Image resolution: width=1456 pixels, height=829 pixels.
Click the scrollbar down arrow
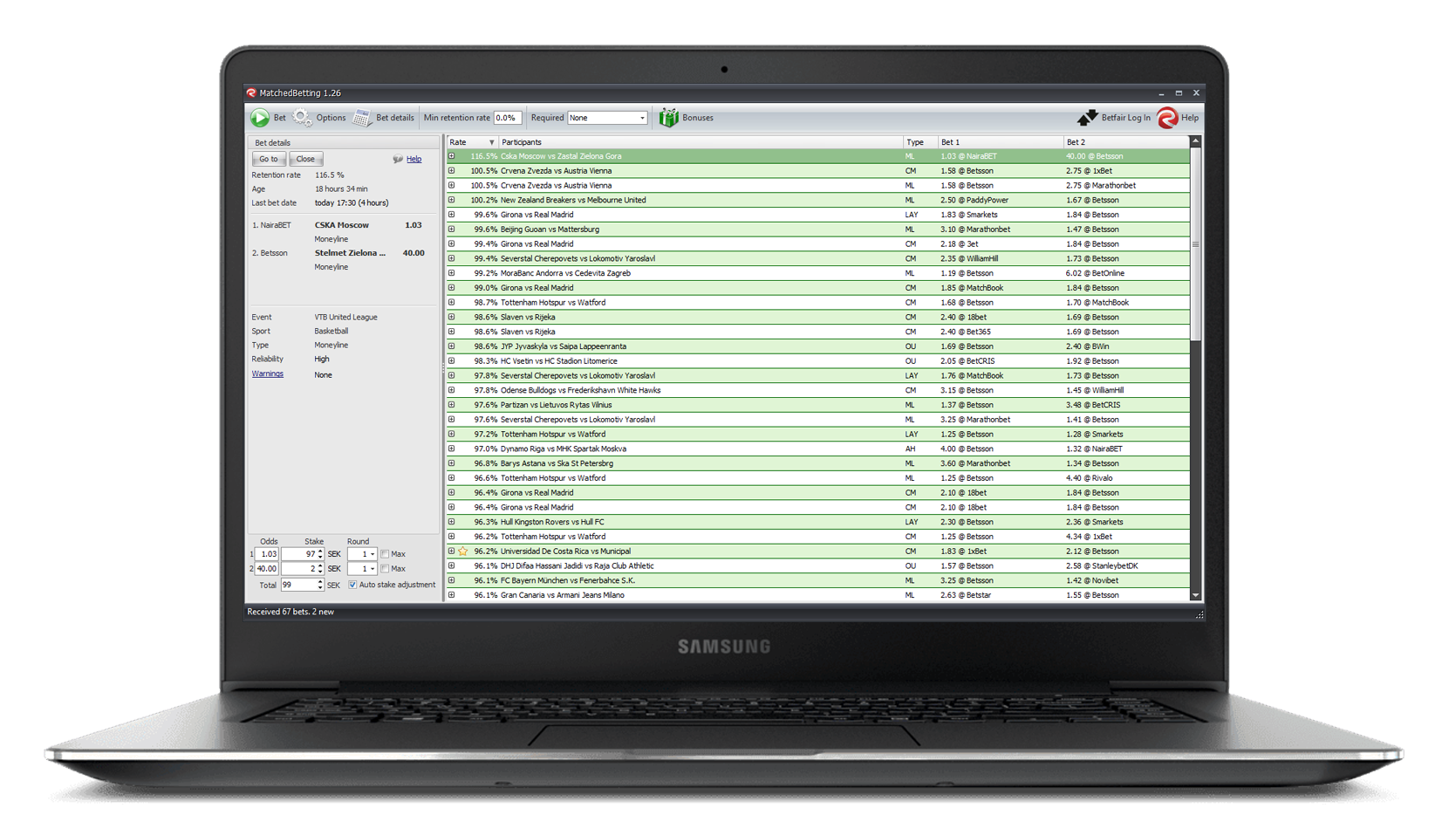coord(1195,596)
